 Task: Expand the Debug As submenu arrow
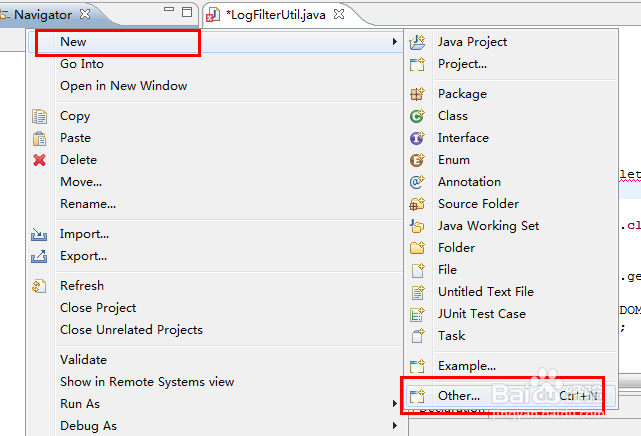[x=396, y=426]
